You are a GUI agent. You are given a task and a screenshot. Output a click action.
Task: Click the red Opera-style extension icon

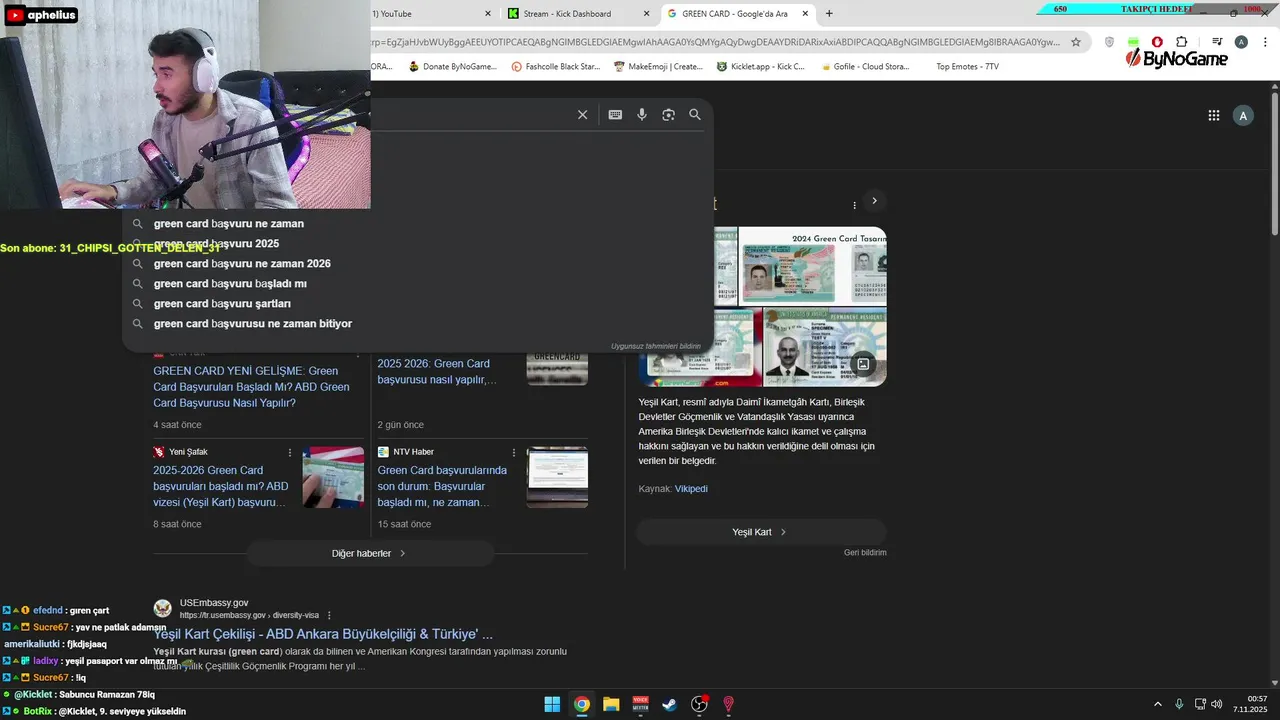pyautogui.click(x=1157, y=42)
